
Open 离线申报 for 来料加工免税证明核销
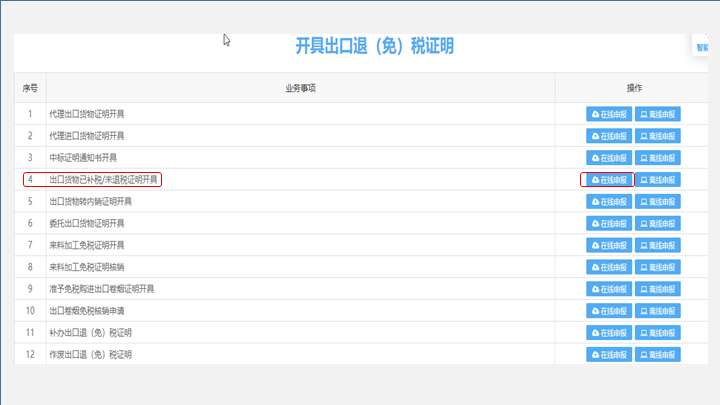pyautogui.click(x=658, y=267)
